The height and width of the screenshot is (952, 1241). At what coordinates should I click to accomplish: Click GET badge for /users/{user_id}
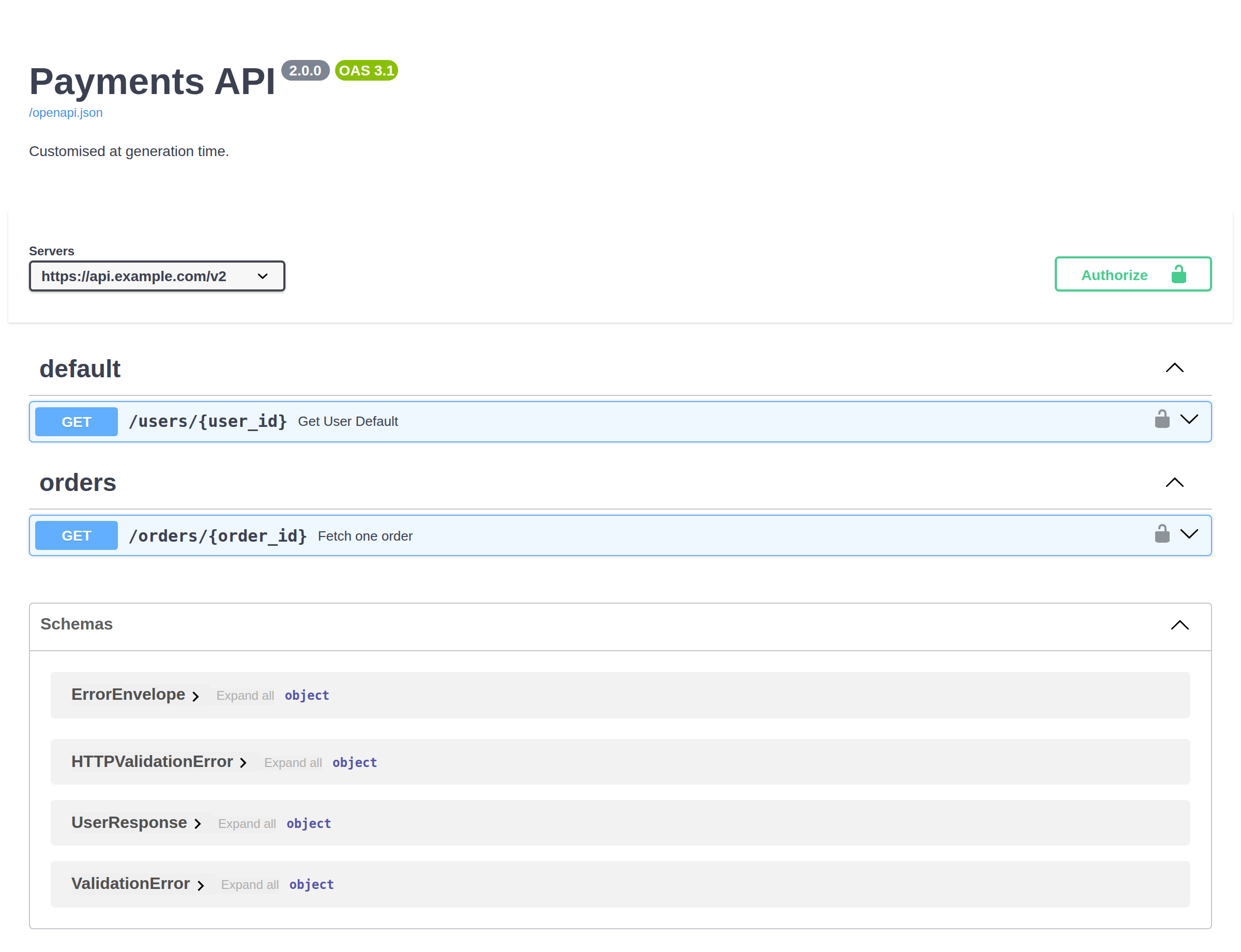(x=77, y=422)
